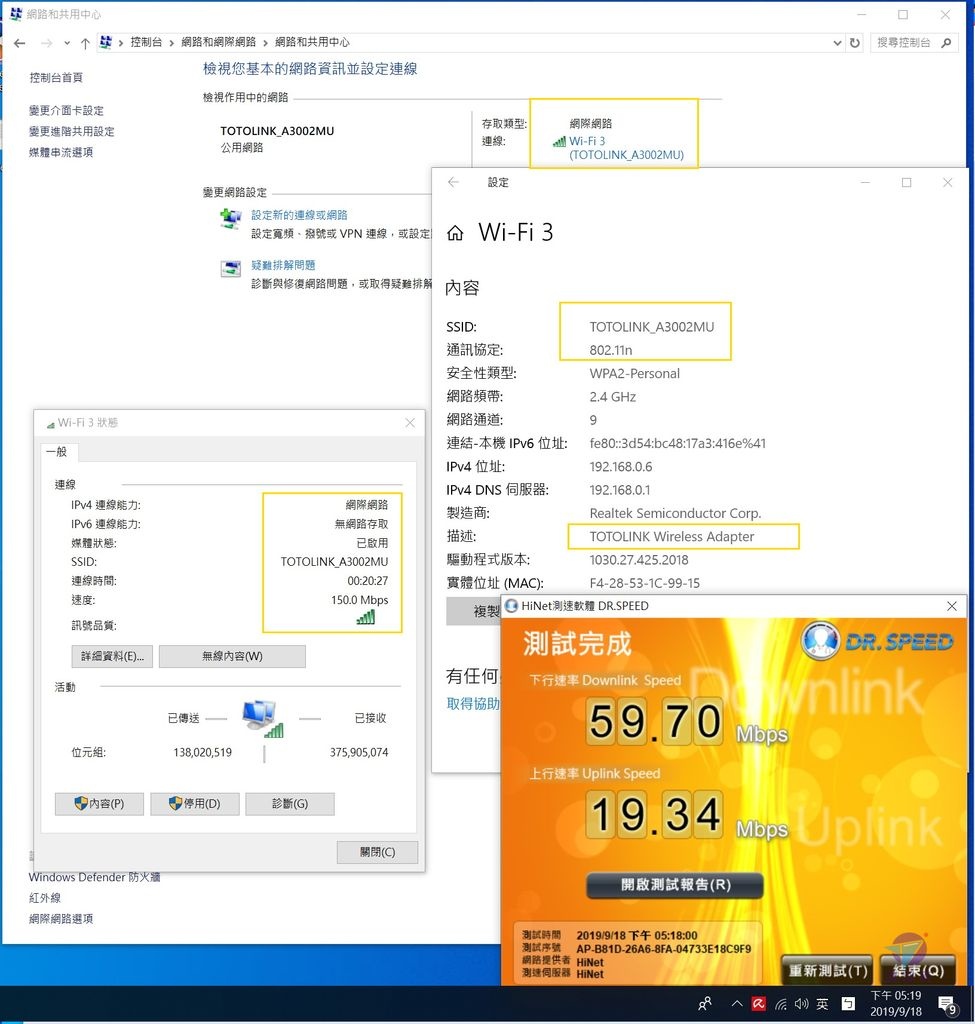Click 802.11n protocol value

point(611,350)
